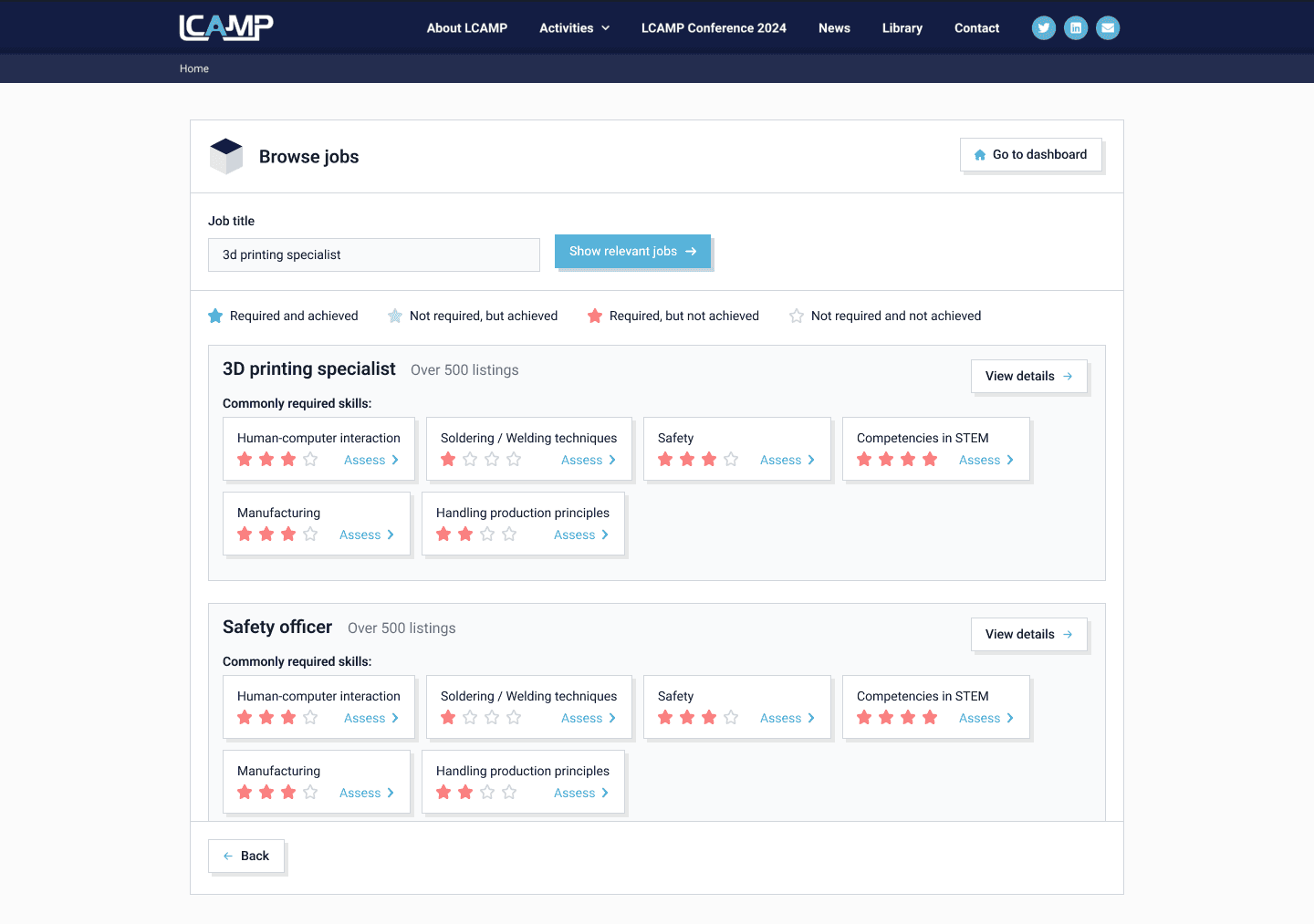Assess Human-computer interaction under 3D printing specialist
Screen dimensions: 1314x924
371,460
